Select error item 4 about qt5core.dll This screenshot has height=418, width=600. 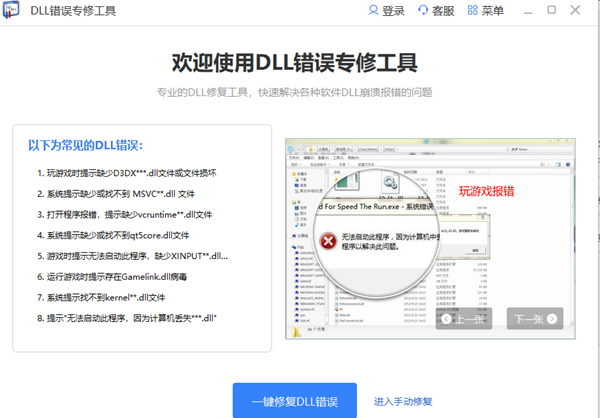[x=113, y=235]
